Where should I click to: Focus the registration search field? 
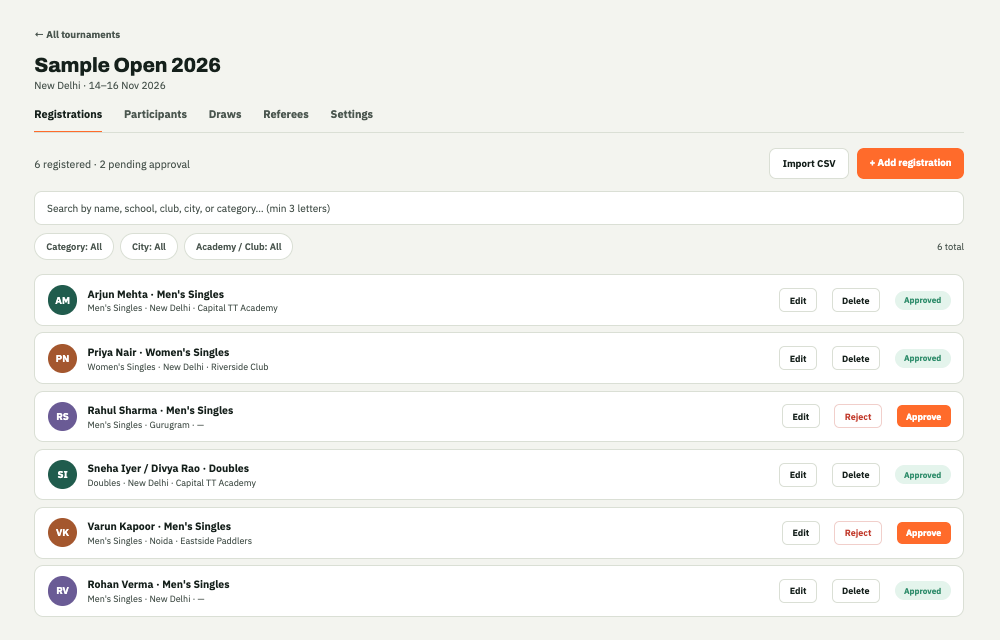(499, 208)
